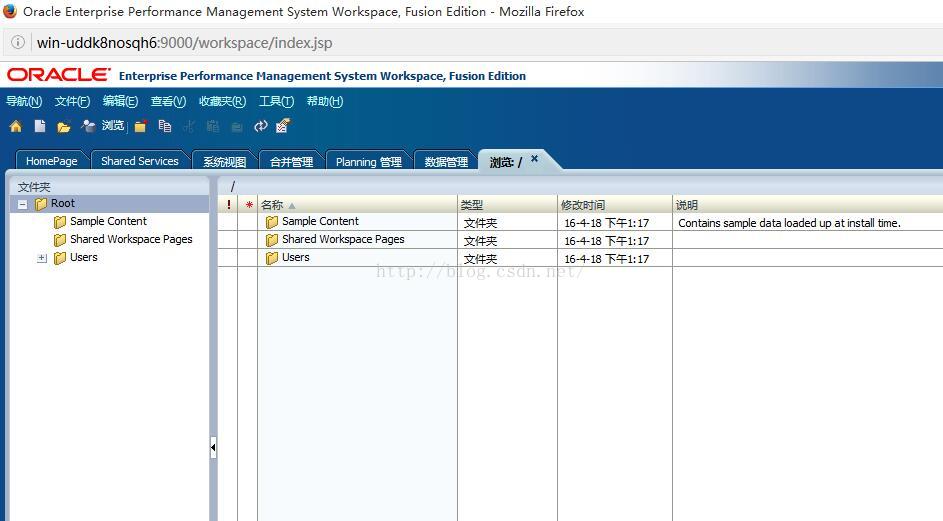Switch to the Planning 管理 tab
The image size is (943, 521).
(x=369, y=161)
